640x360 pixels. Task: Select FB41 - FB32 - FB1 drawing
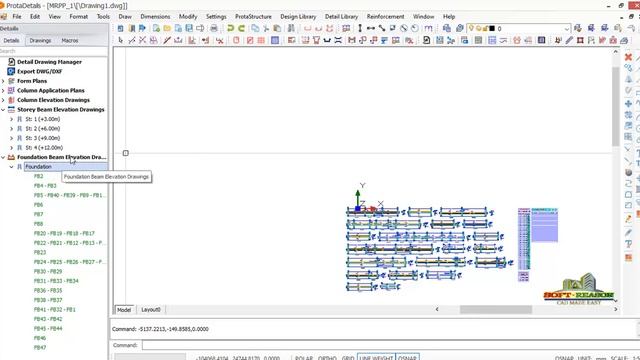[54, 309]
